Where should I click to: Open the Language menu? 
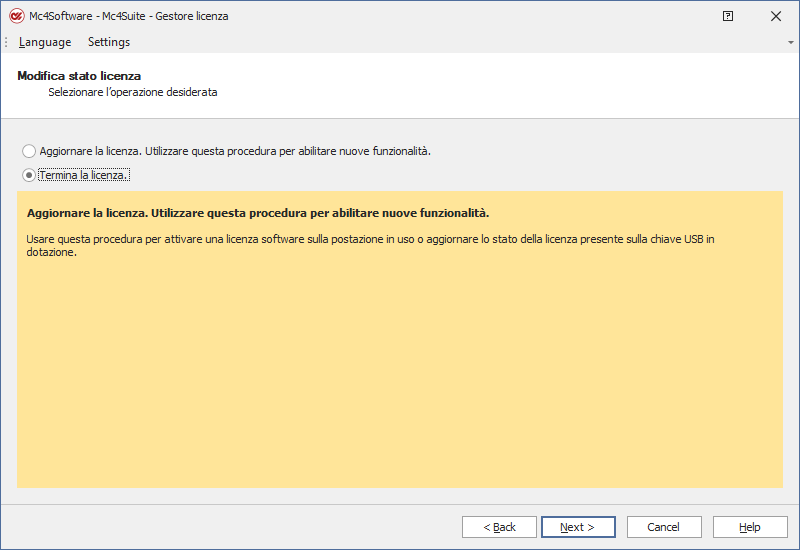pyautogui.click(x=45, y=42)
